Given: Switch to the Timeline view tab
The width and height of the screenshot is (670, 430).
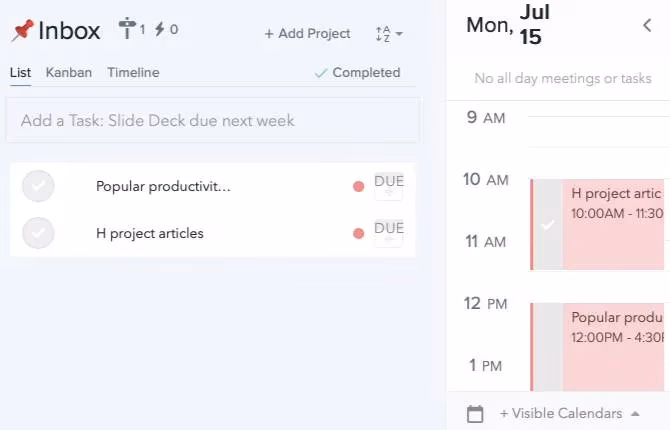Looking at the screenshot, I should pos(133,73).
